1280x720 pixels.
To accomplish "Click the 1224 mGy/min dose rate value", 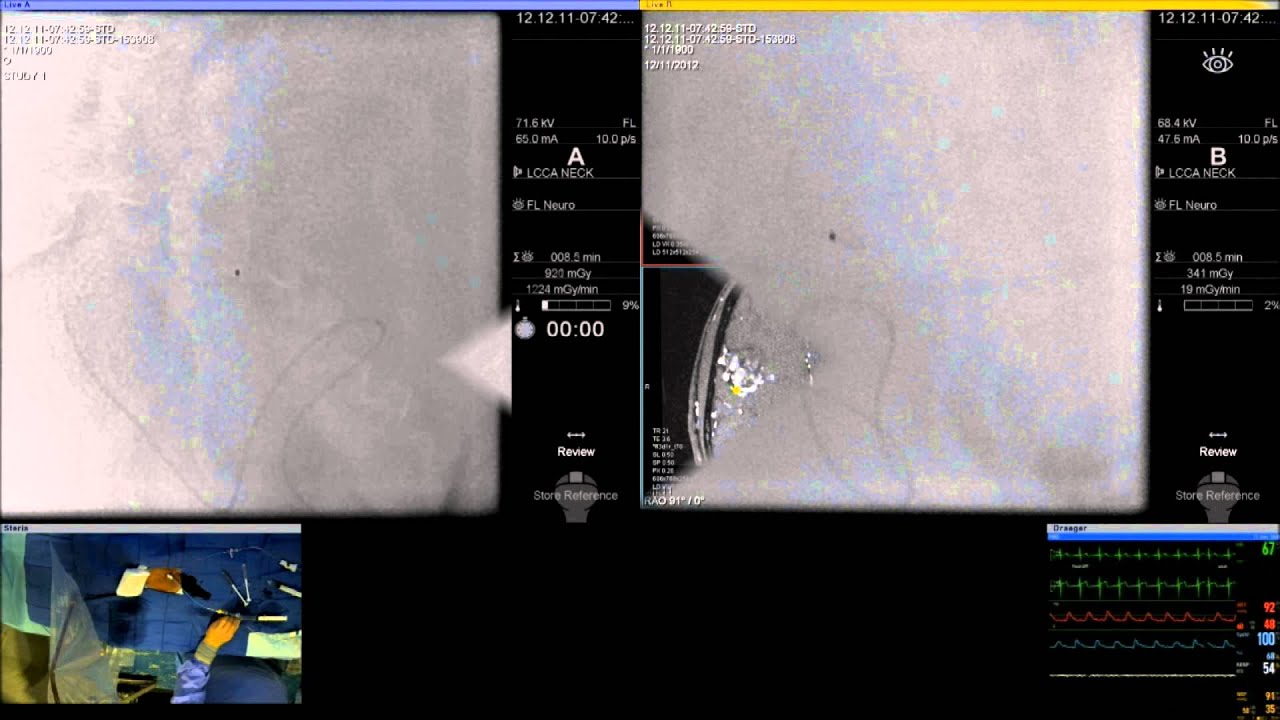I will click(x=561, y=289).
